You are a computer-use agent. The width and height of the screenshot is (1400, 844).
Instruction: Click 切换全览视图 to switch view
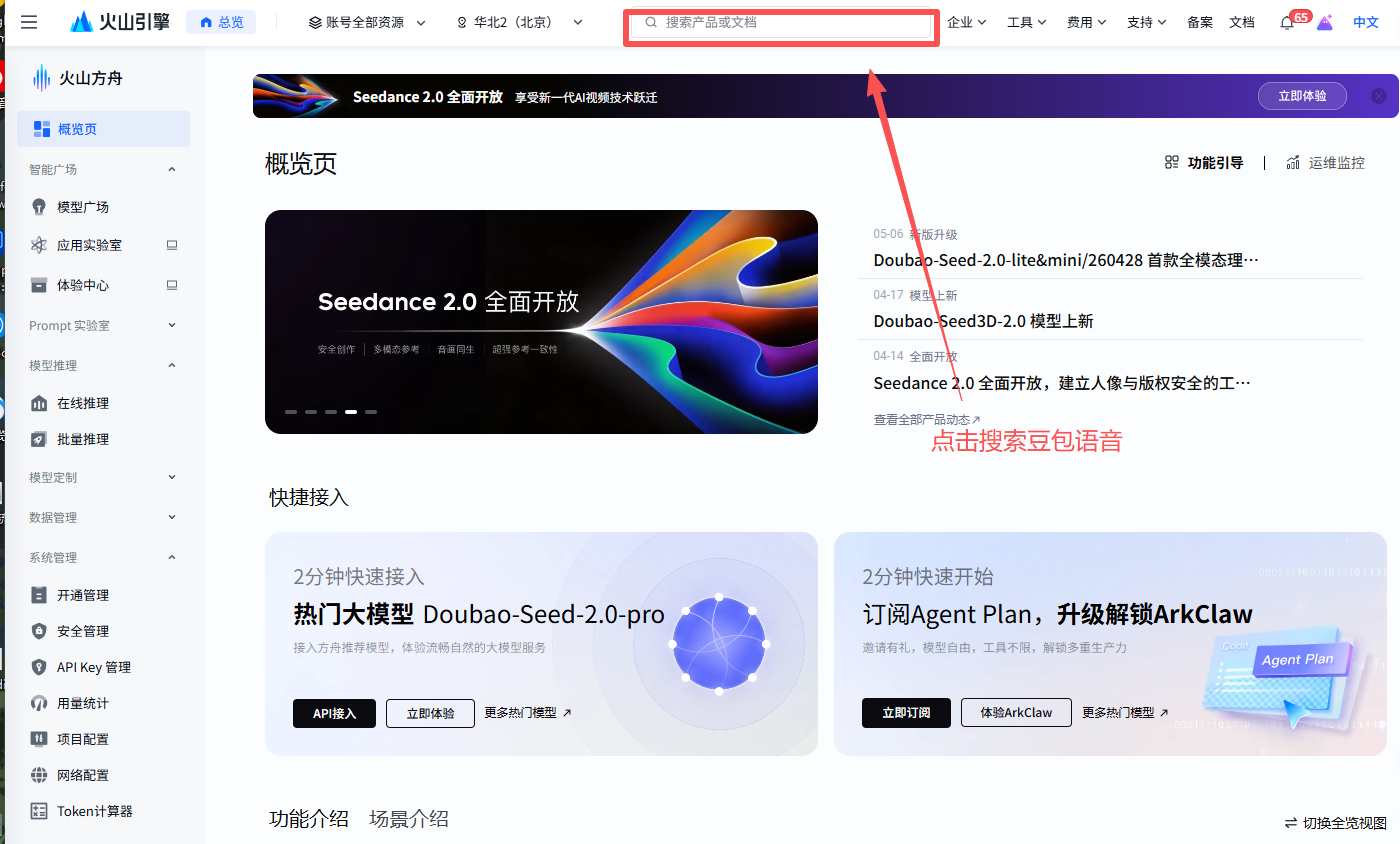[x=1336, y=823]
